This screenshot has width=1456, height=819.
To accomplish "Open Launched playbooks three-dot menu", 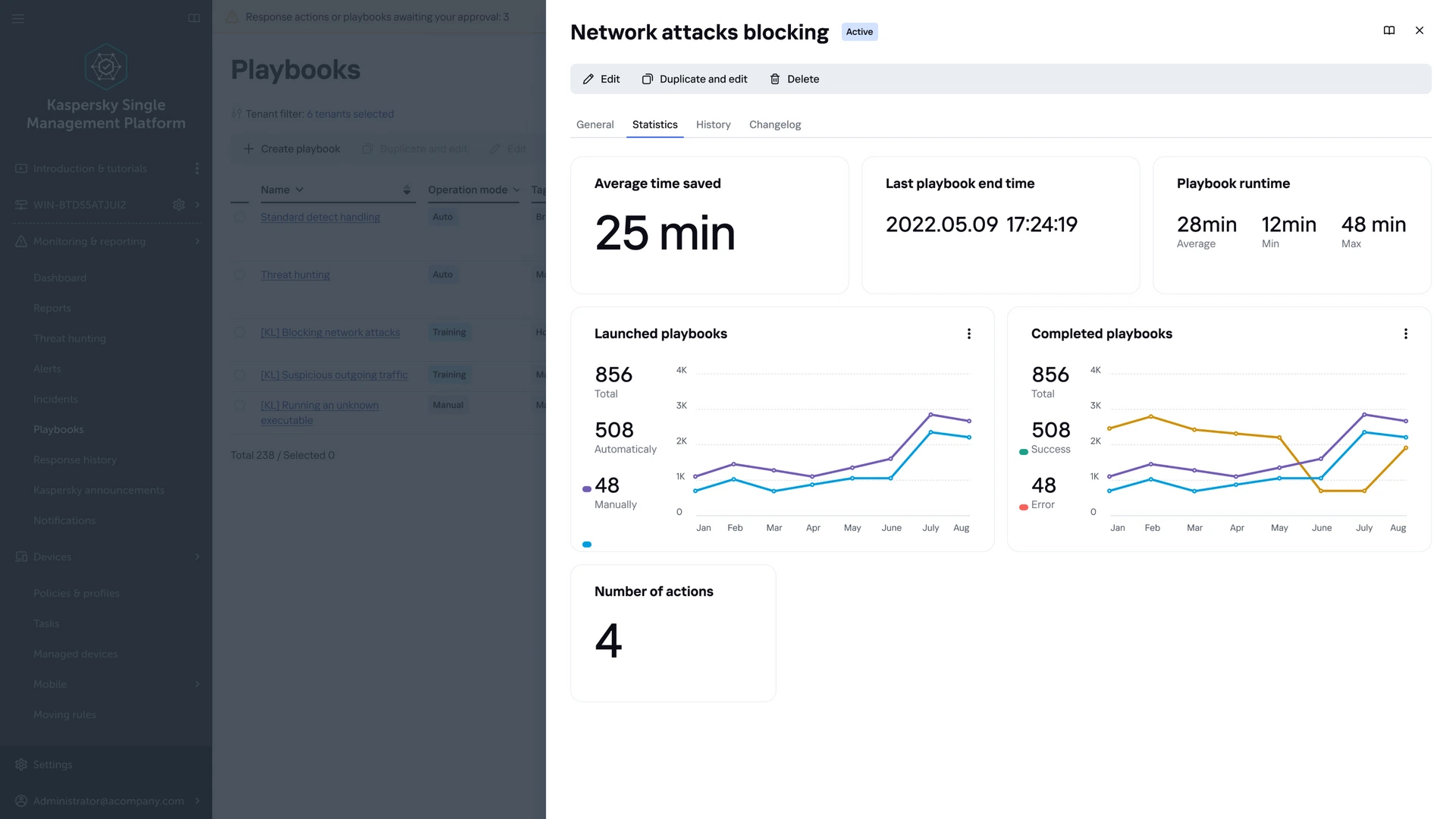I will (969, 334).
